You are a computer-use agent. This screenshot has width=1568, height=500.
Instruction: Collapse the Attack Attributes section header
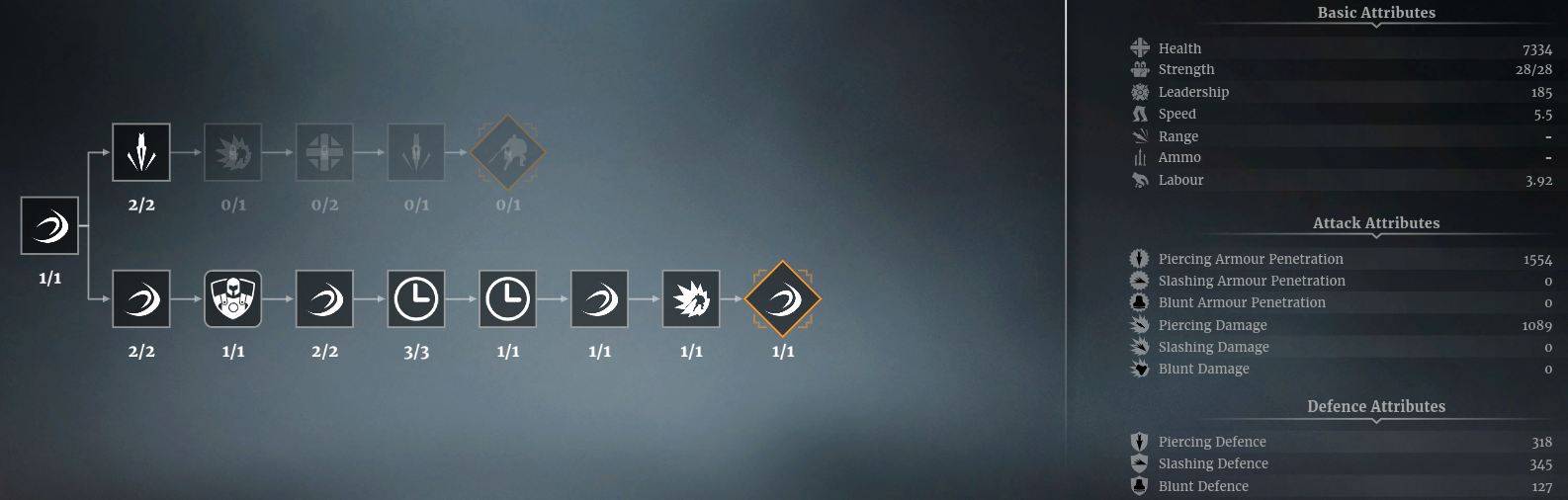[1376, 223]
